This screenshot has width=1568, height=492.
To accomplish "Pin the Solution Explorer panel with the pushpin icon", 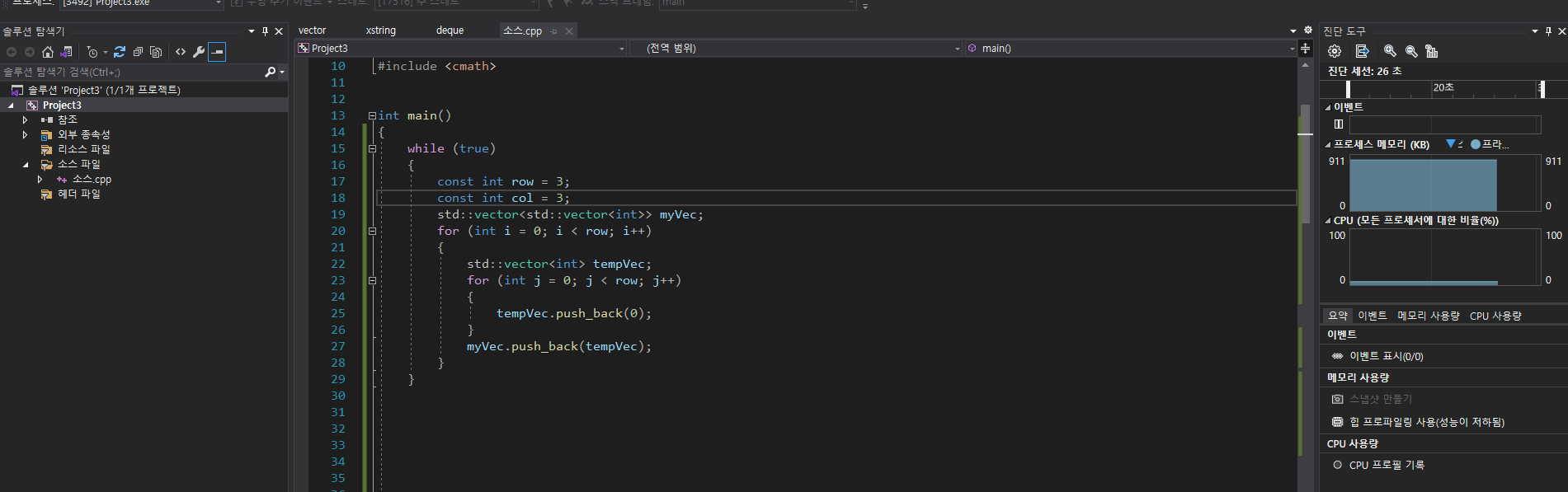I will [265, 31].
